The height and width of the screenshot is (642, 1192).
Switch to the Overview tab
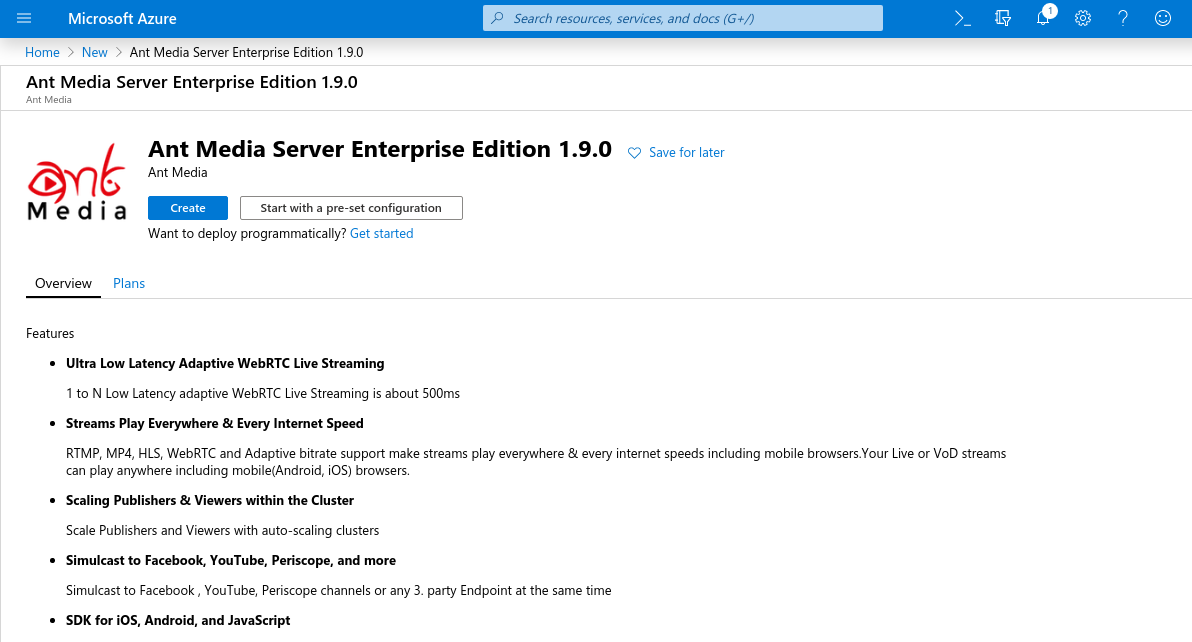[63, 283]
